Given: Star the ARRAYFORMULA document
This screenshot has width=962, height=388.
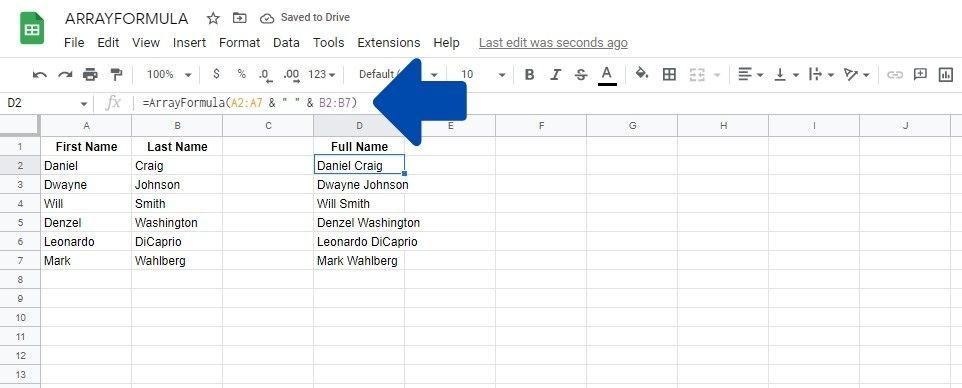Looking at the screenshot, I should (x=213, y=18).
